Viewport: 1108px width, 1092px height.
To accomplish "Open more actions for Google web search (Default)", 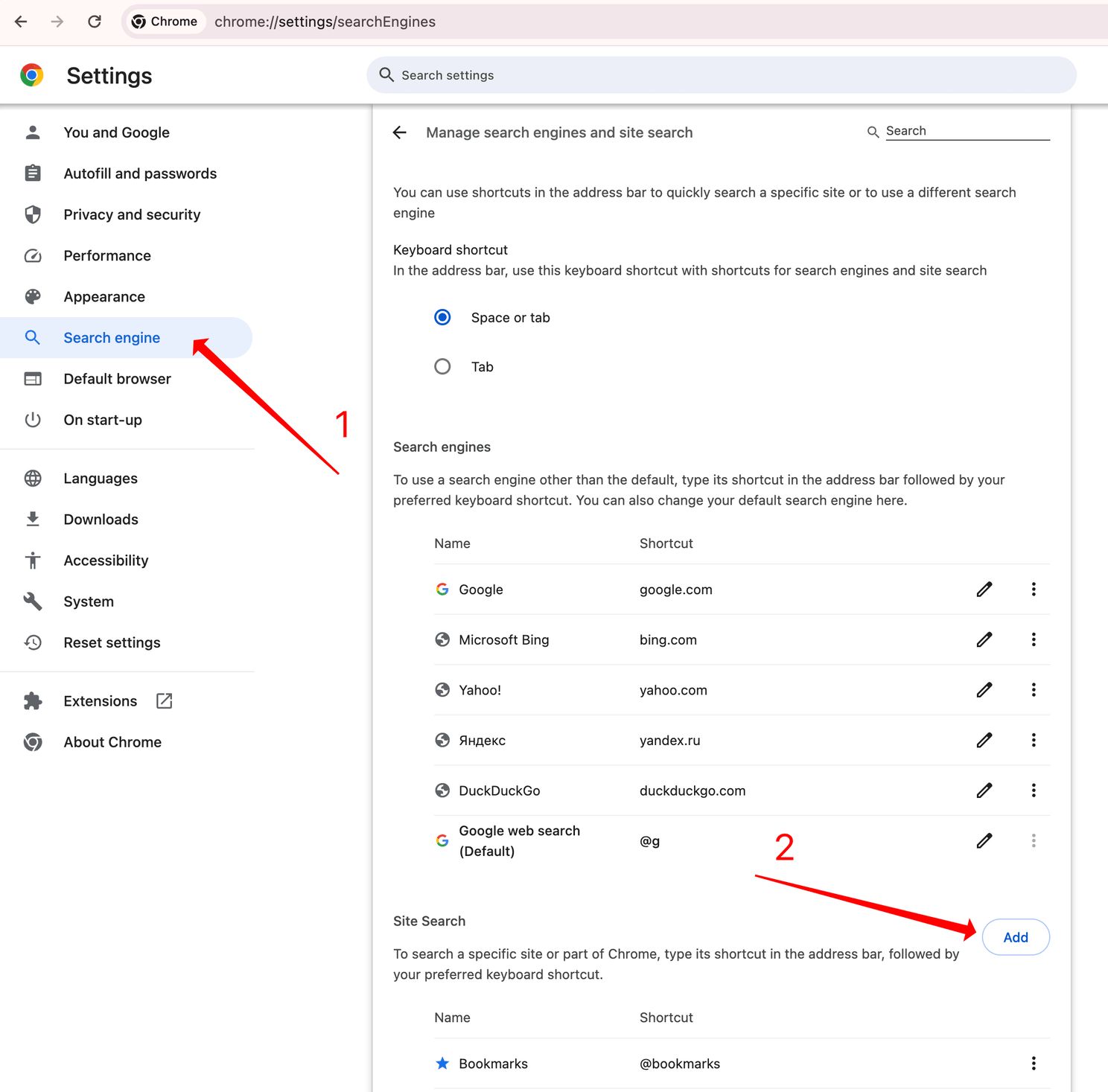I will 1034,841.
